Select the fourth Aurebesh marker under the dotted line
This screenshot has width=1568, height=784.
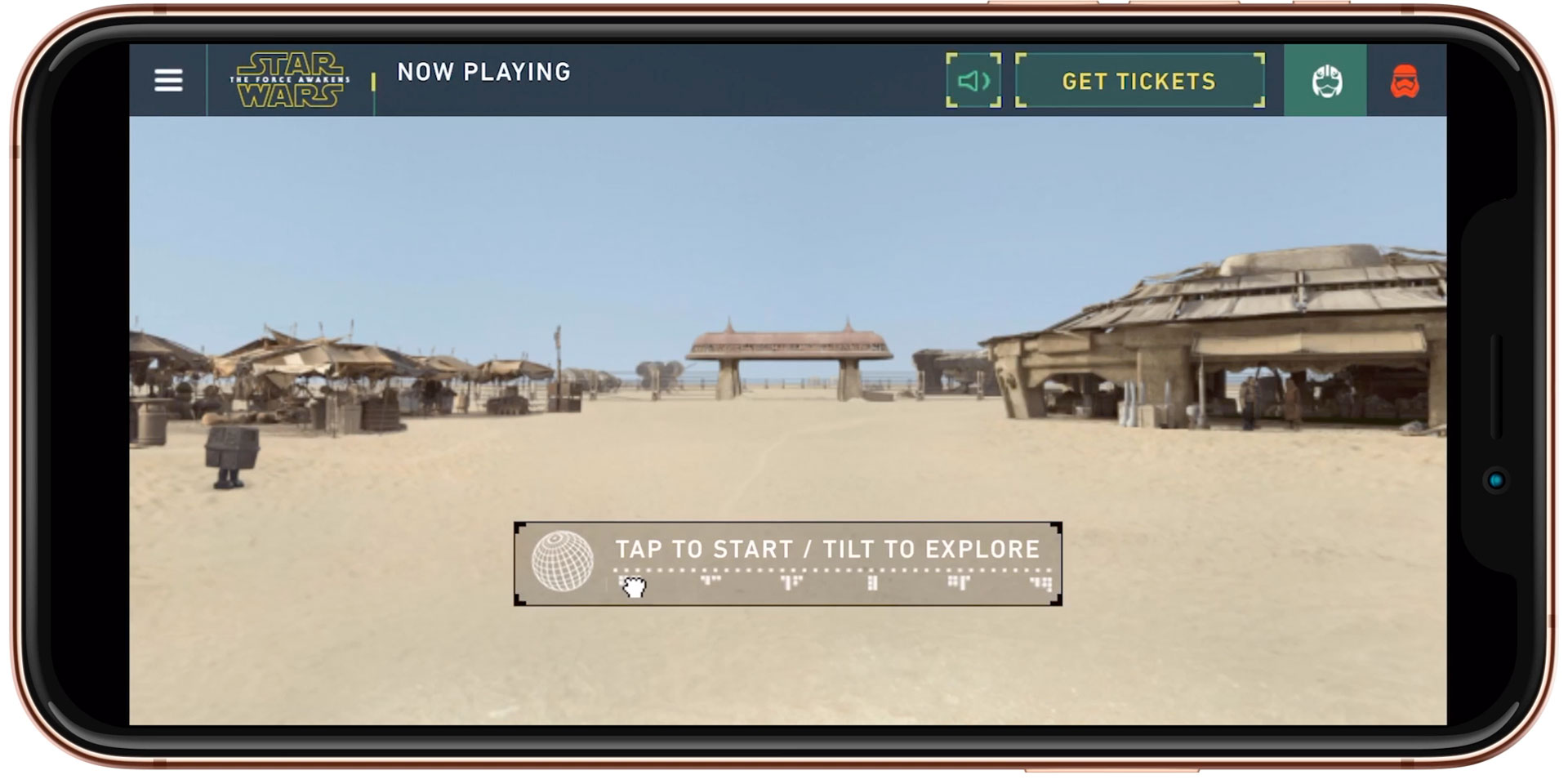point(872,582)
